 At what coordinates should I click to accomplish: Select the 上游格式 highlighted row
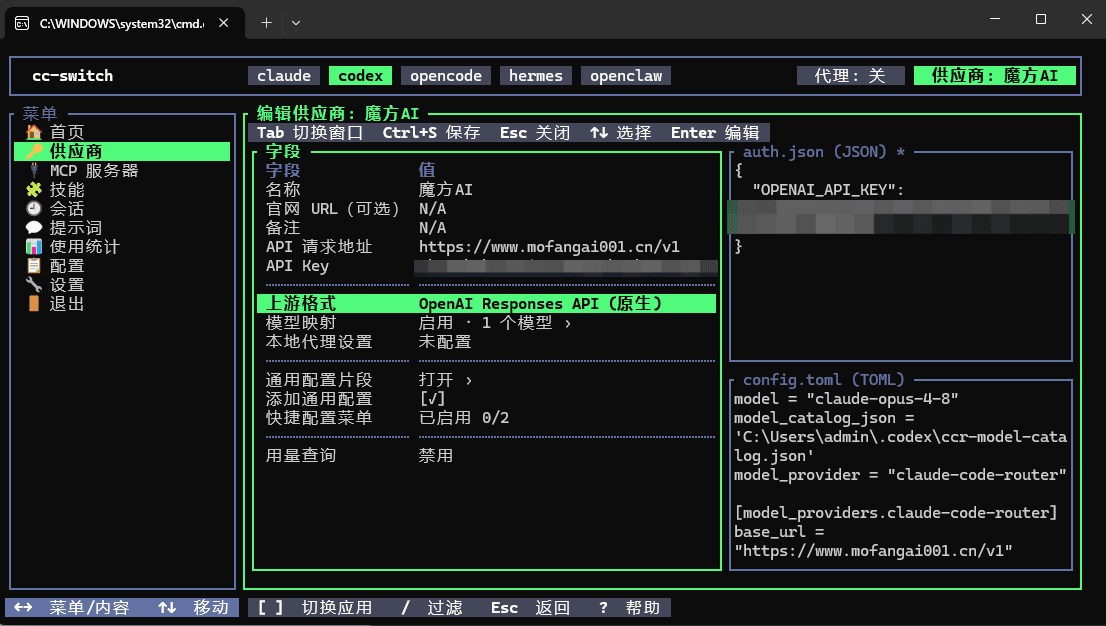[x=487, y=303]
